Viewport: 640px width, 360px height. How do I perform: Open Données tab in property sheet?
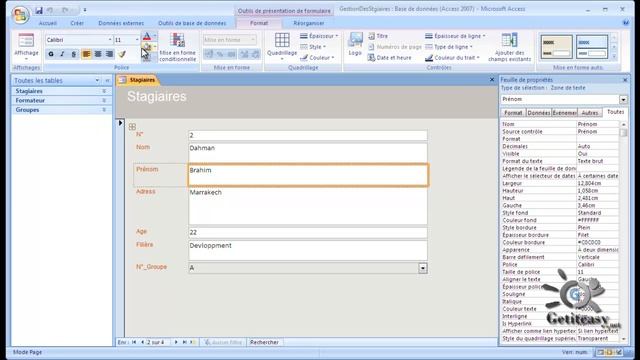[539, 113]
